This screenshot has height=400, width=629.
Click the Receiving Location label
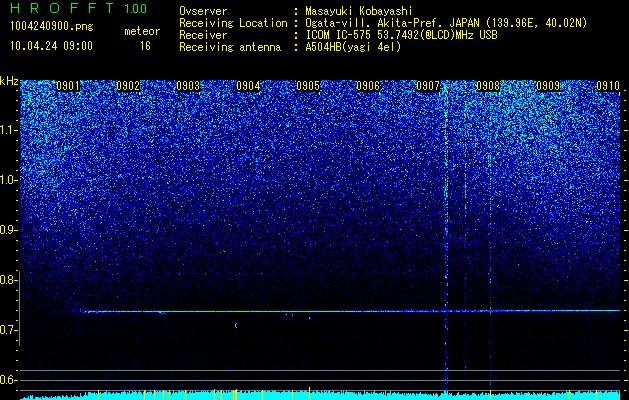pyautogui.click(x=233, y=23)
